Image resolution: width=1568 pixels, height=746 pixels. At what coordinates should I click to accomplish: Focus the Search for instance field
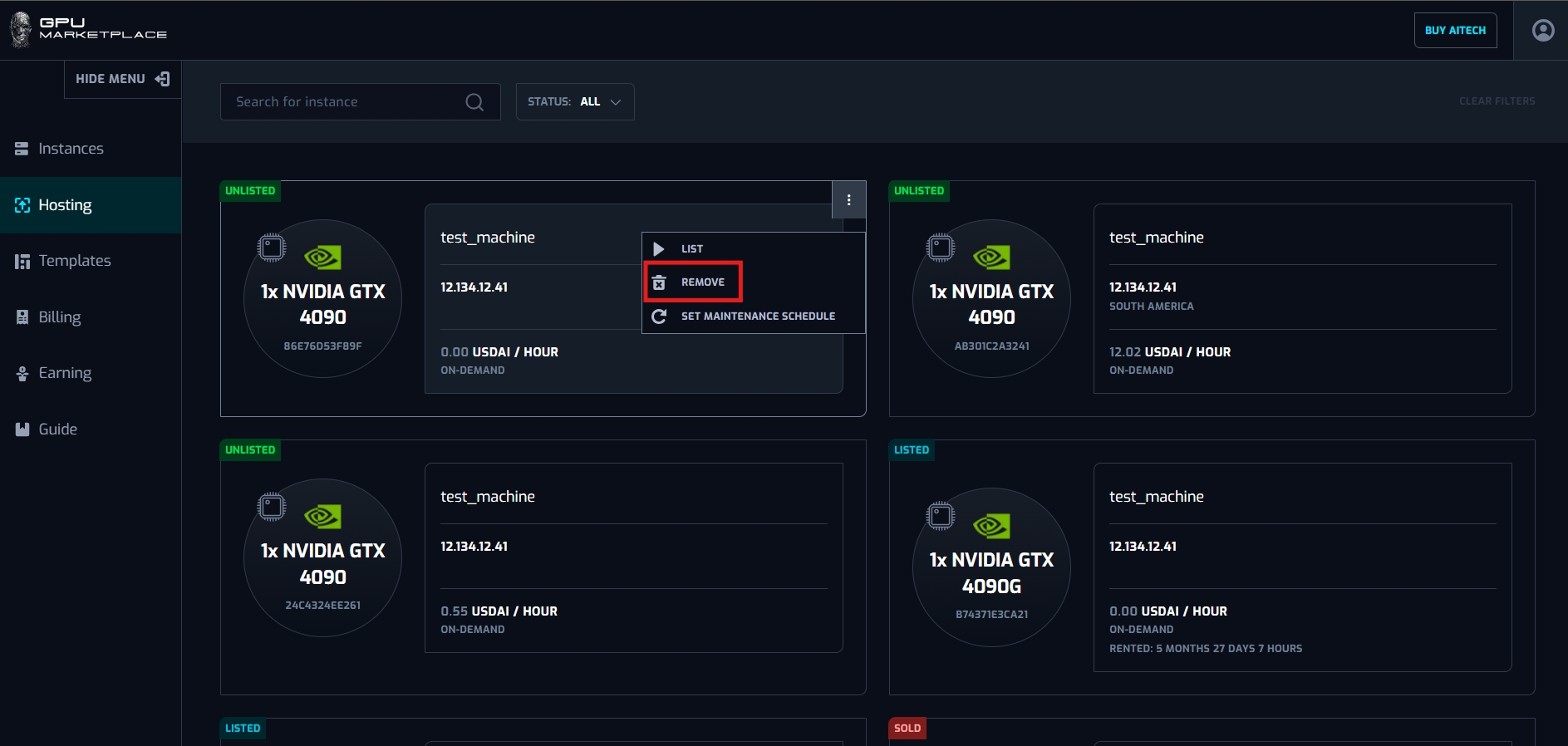pos(345,102)
